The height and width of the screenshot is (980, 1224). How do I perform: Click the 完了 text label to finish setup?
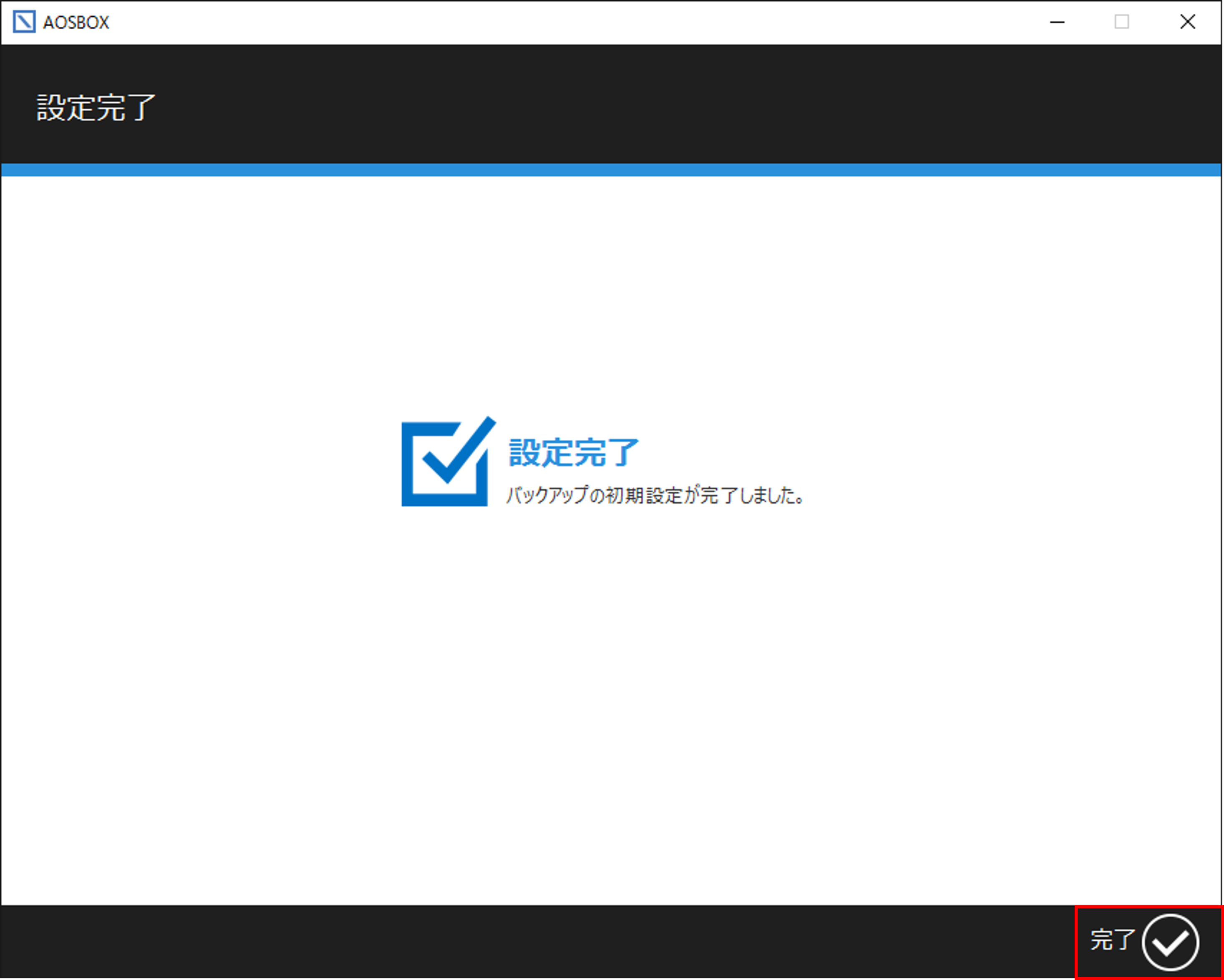click(1112, 940)
